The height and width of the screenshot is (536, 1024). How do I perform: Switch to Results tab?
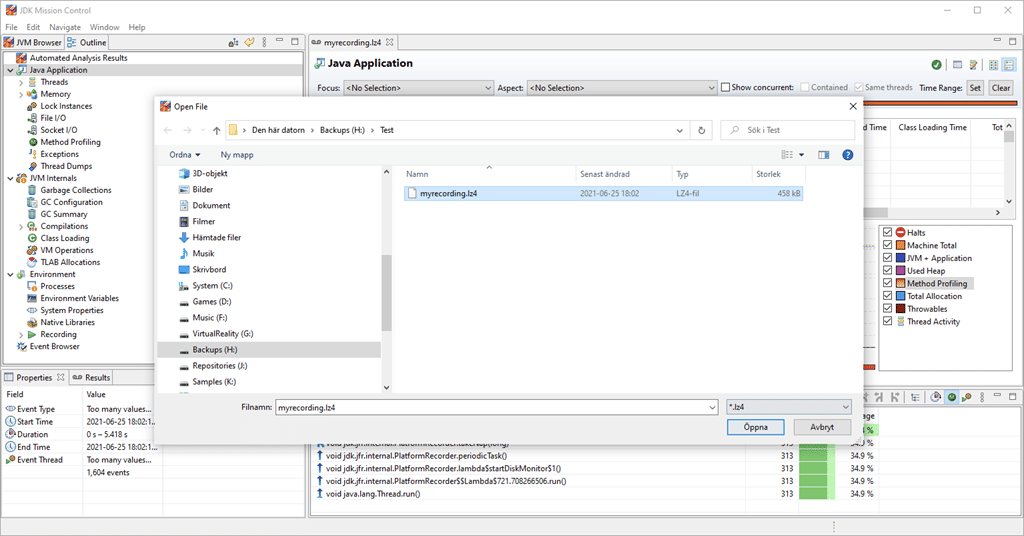[x=91, y=377]
